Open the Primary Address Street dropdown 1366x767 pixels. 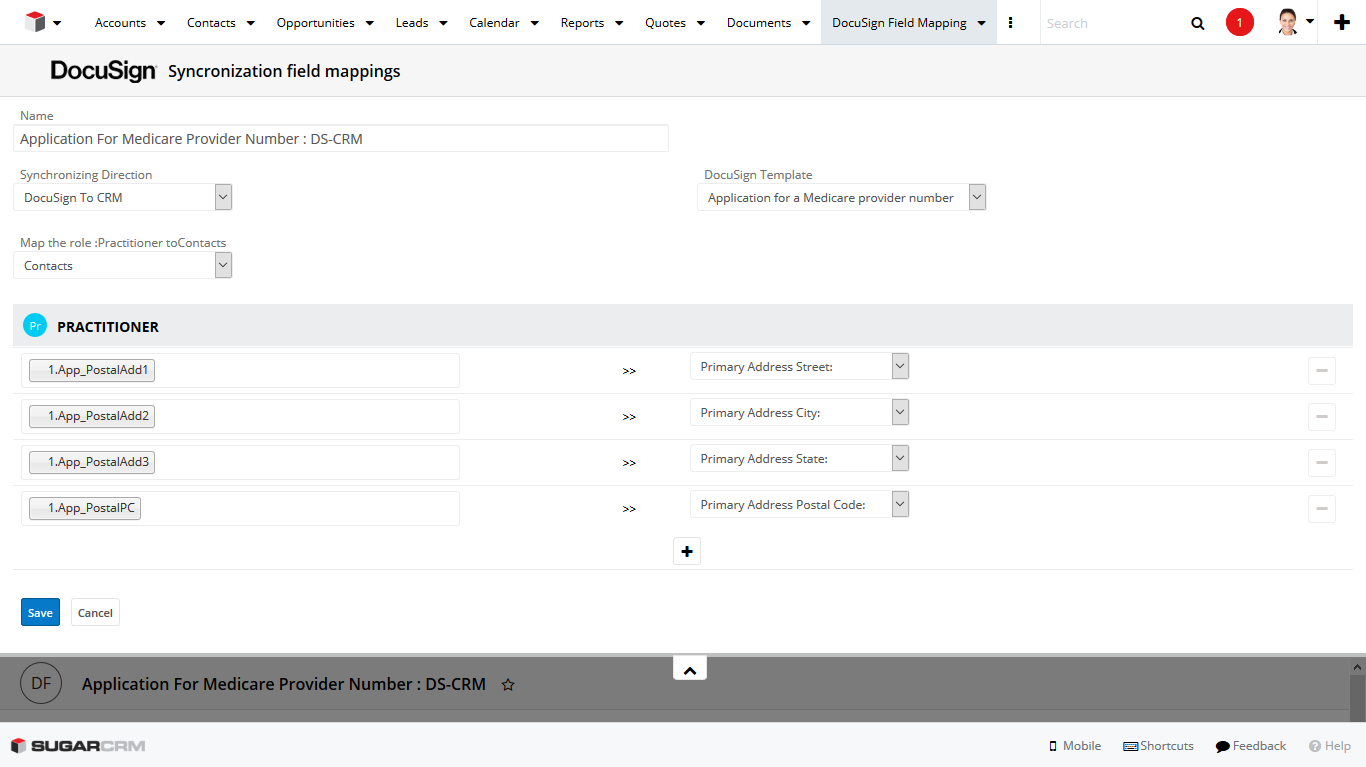[799, 366]
